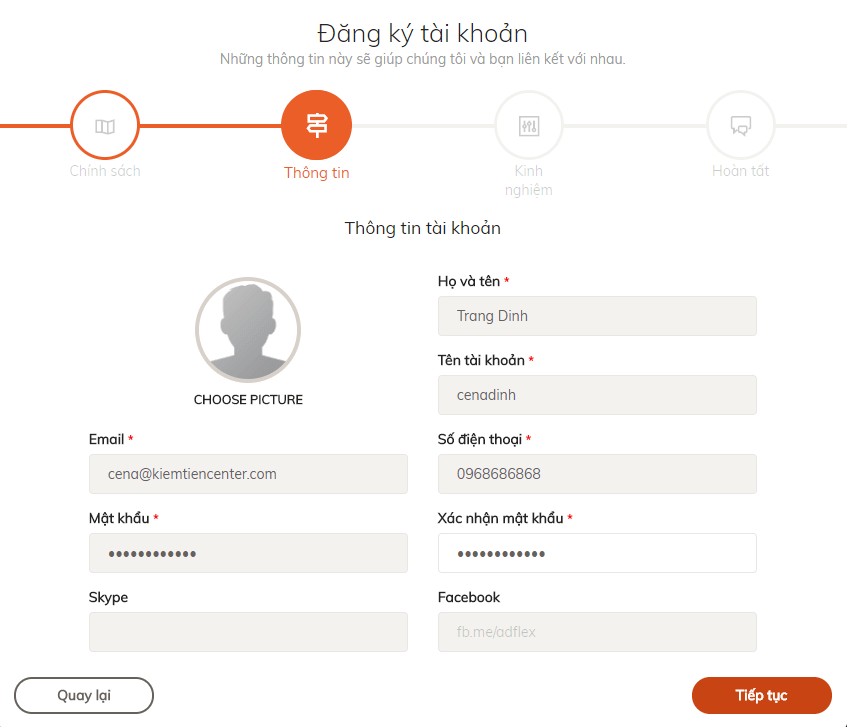Viewport: 847px width, 727px height.
Task: Click the CHOOSE PICTURE label
Action: click(x=248, y=400)
